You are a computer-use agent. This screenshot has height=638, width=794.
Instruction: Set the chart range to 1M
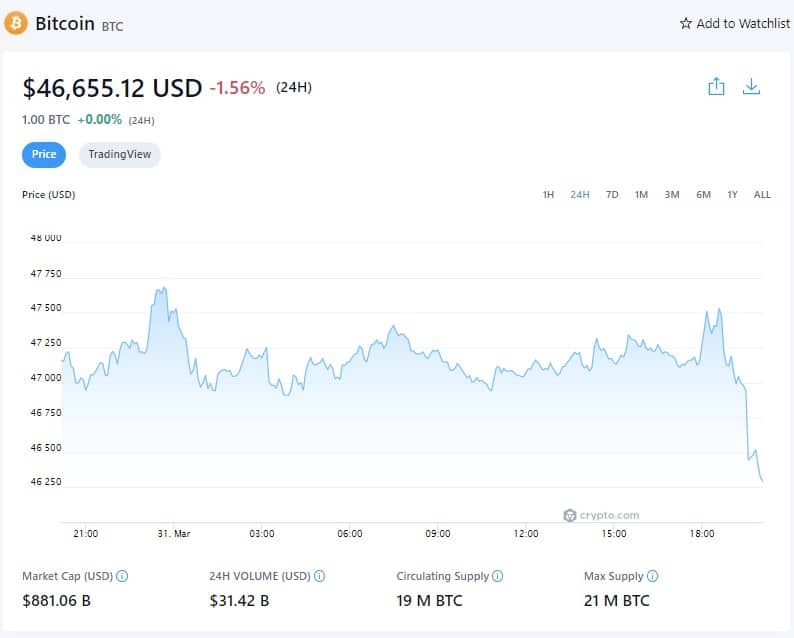click(642, 194)
